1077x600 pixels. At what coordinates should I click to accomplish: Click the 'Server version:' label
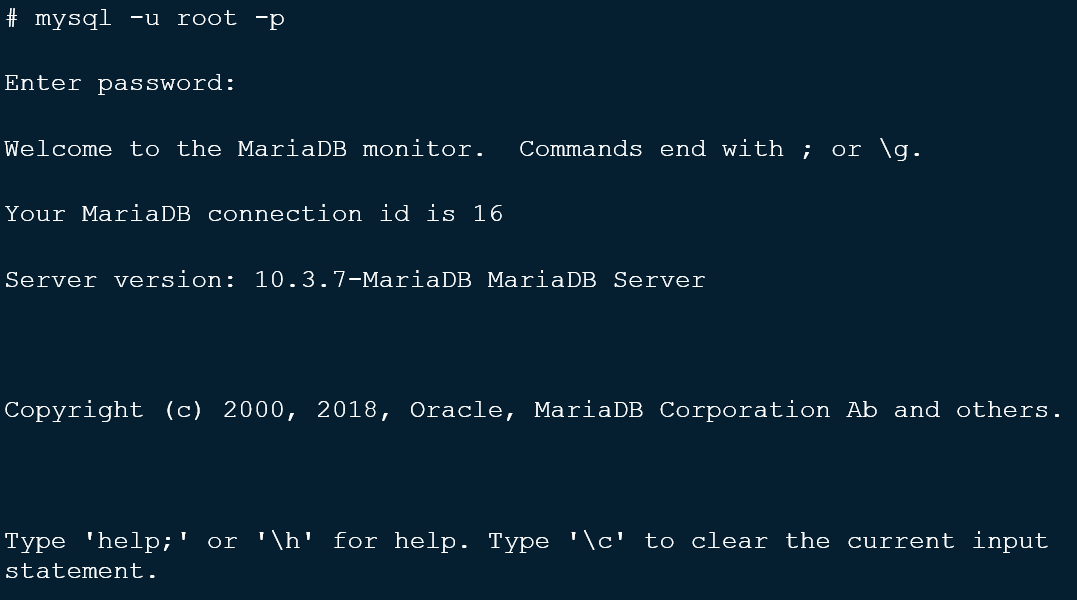pyautogui.click(x=120, y=280)
